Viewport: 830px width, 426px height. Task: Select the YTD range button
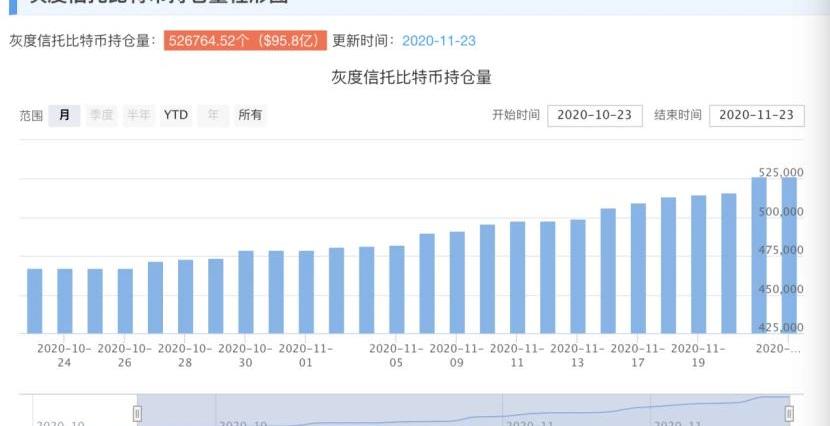176,115
